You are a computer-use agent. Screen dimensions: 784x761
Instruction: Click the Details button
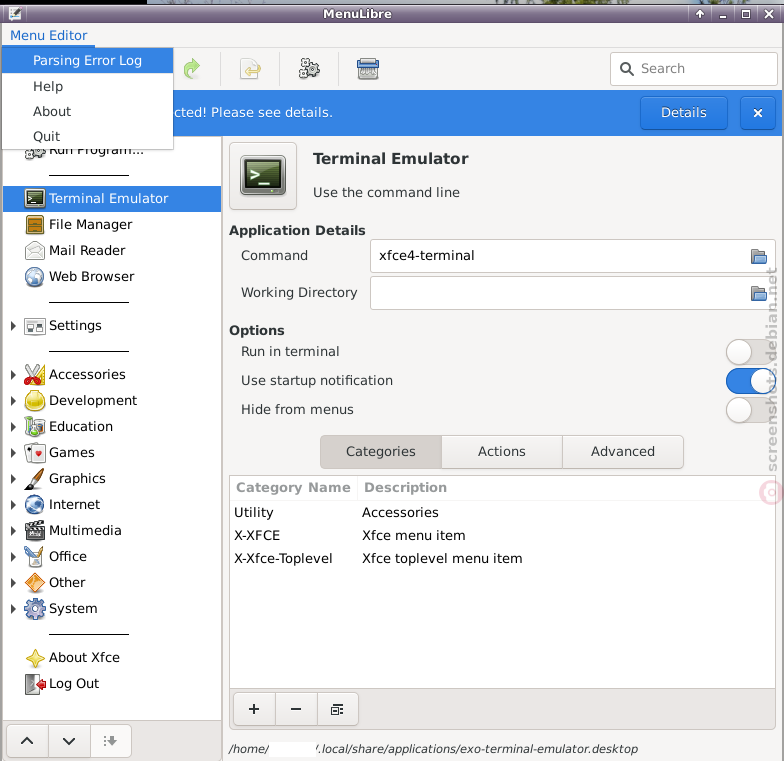click(684, 112)
